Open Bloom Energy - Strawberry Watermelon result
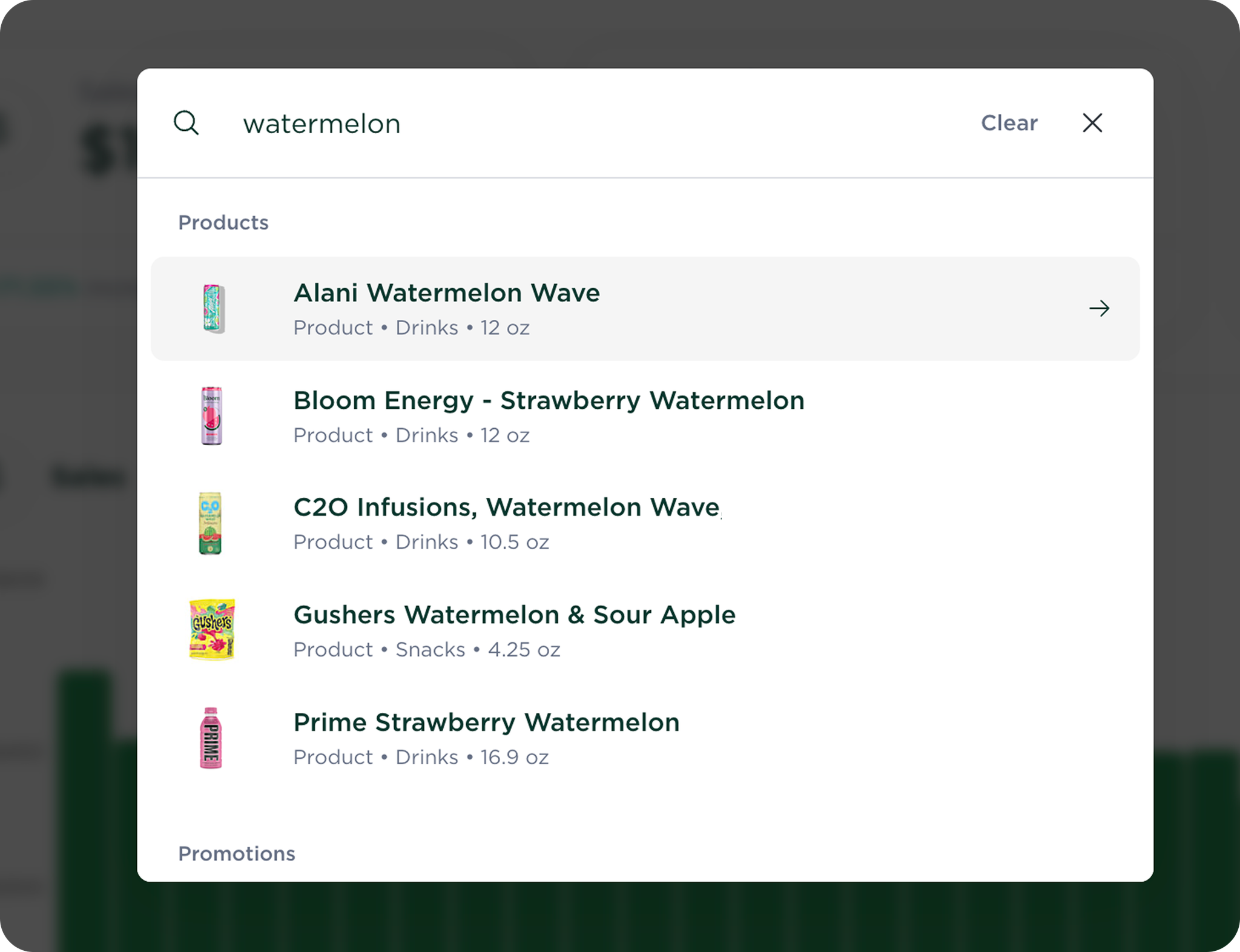 tap(645, 417)
